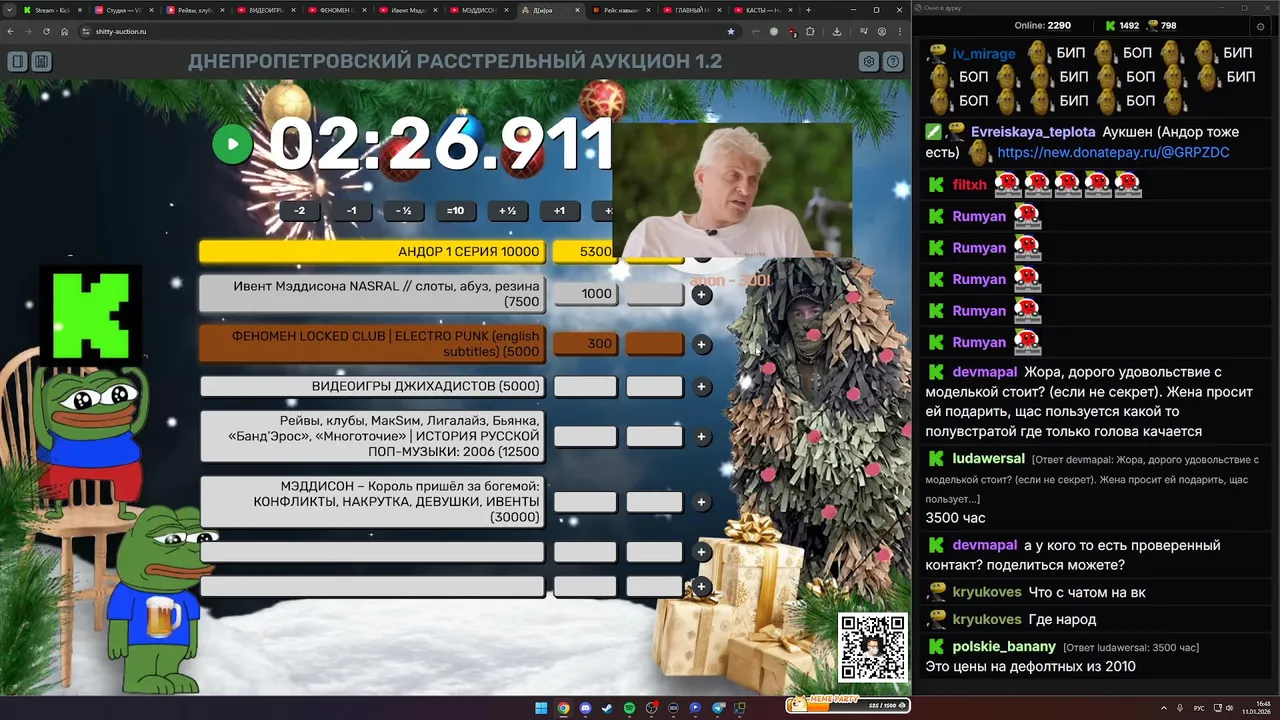Open the Chrome three-dot menu
Screen dimensions: 1280x720
pos(901,31)
